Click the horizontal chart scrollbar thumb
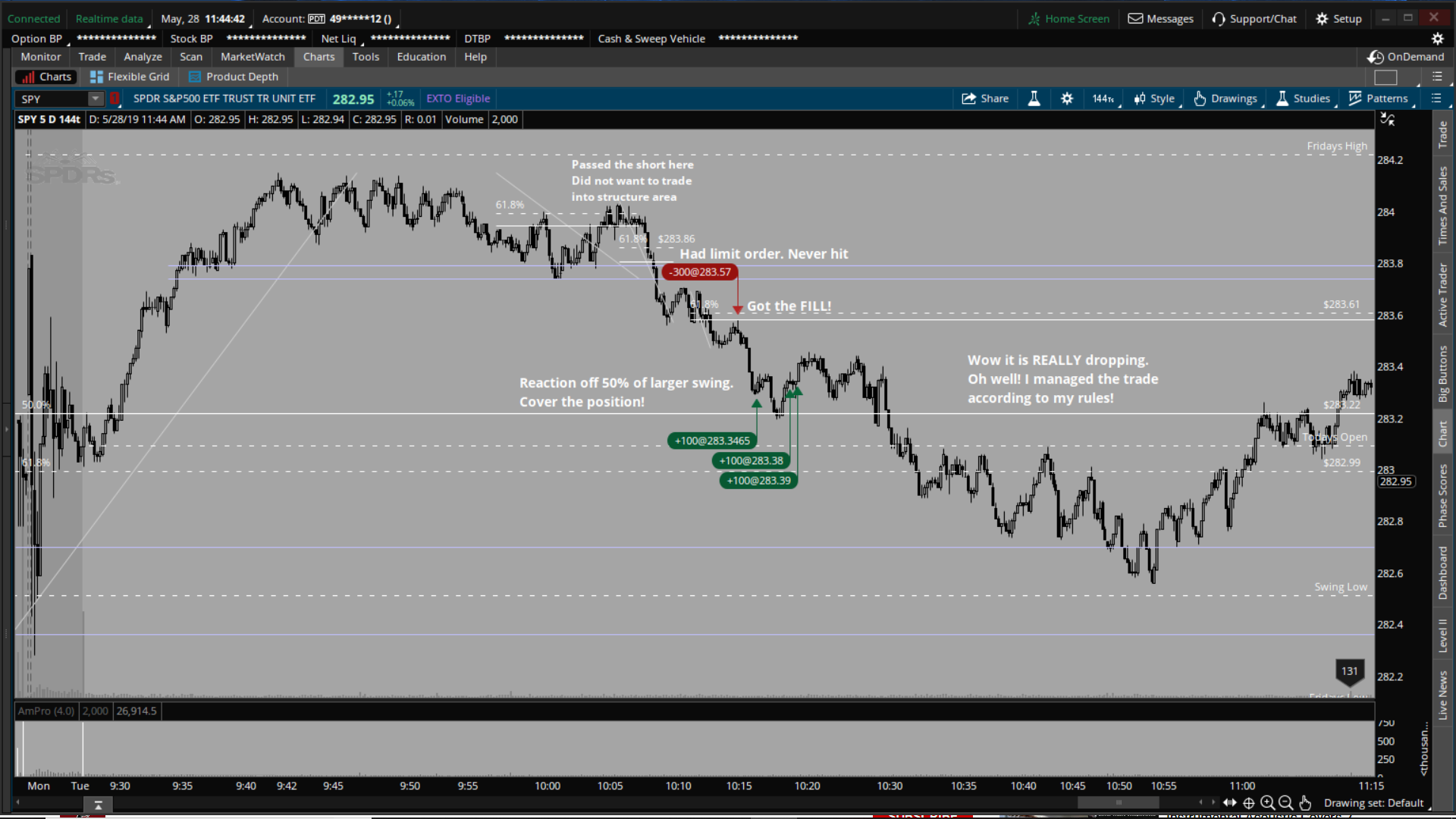Viewport: 1456px width, 819px height. (1119, 802)
